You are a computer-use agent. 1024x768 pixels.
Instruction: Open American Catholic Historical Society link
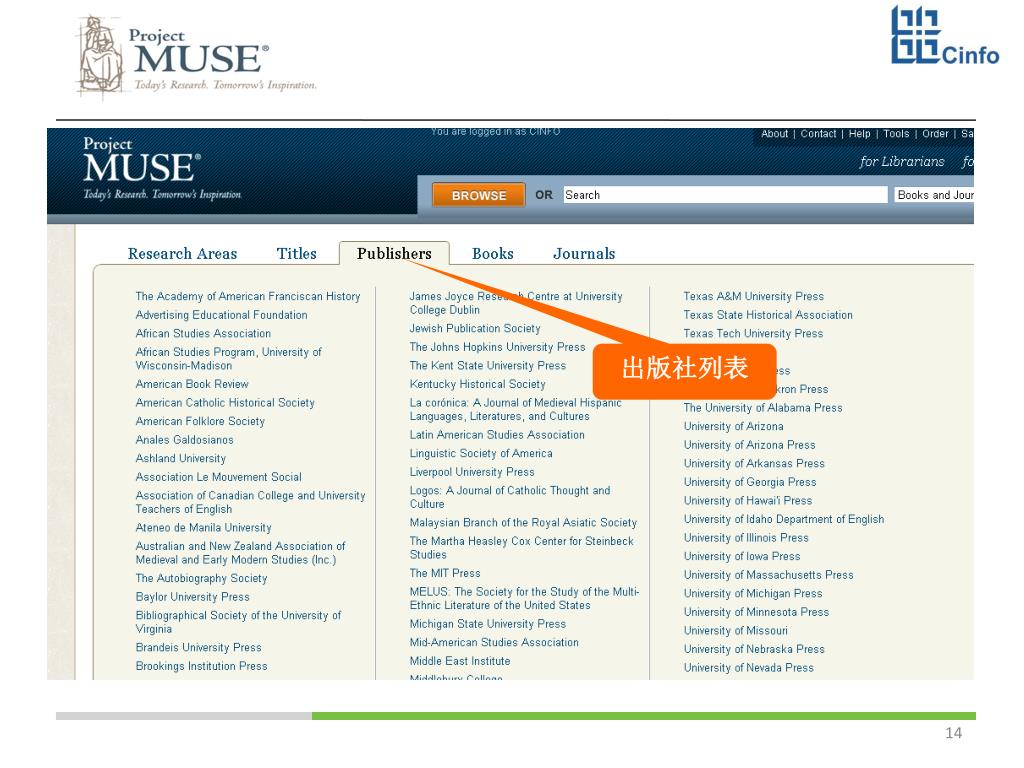coord(225,403)
